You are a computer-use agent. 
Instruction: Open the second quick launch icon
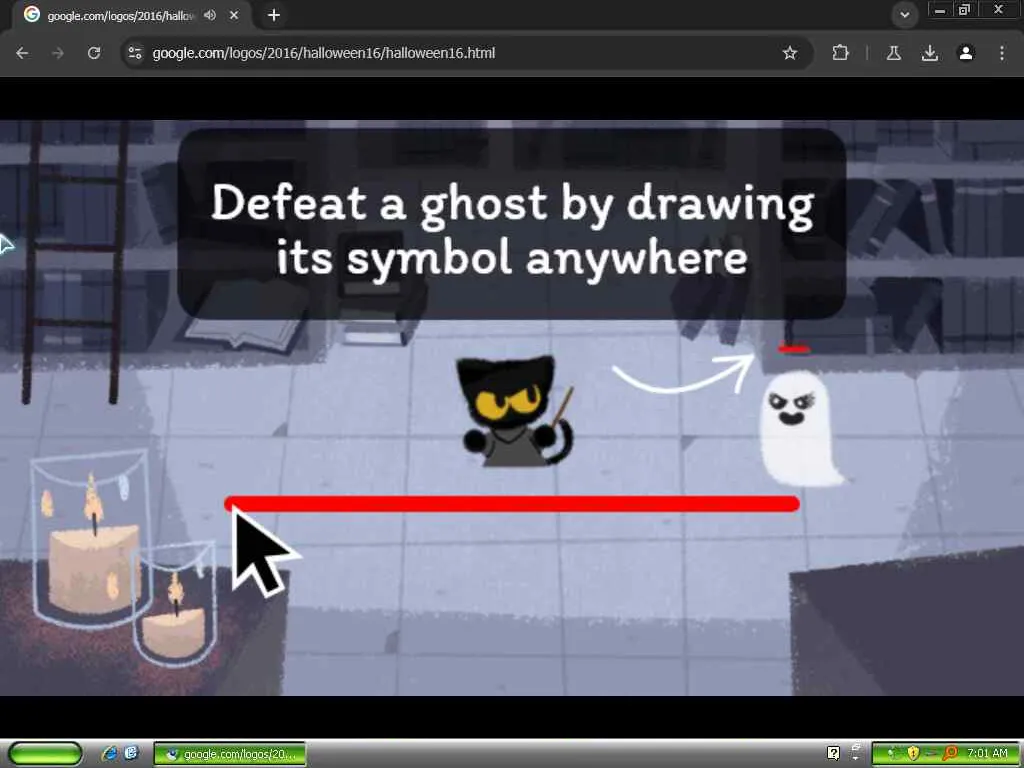point(131,754)
